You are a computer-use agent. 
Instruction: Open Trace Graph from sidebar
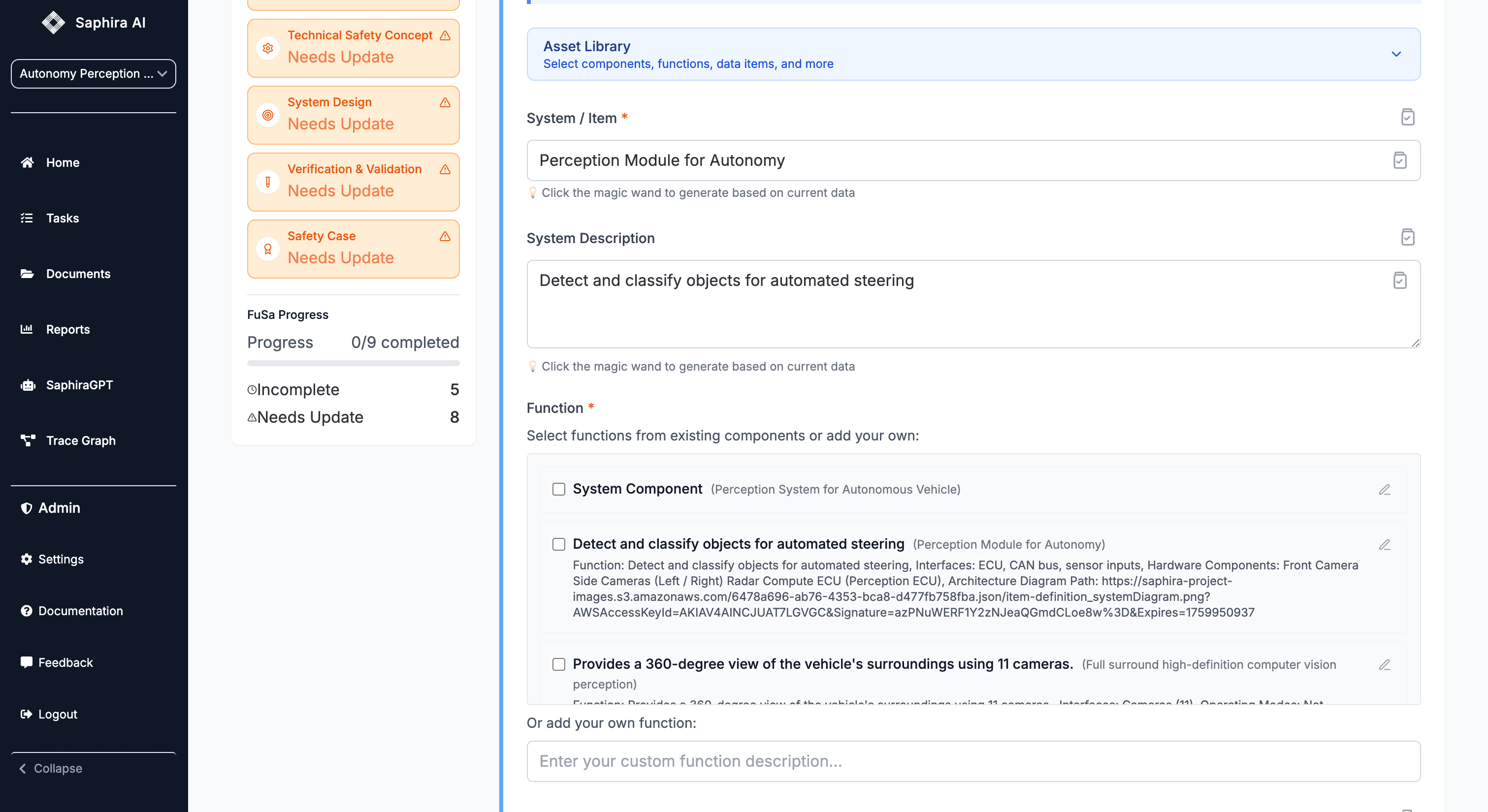click(x=80, y=440)
